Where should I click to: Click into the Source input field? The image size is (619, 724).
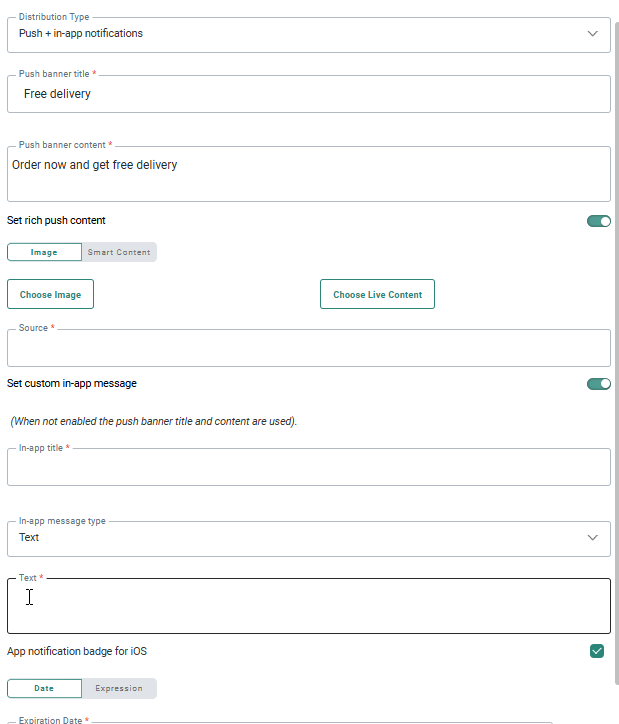coord(308,349)
